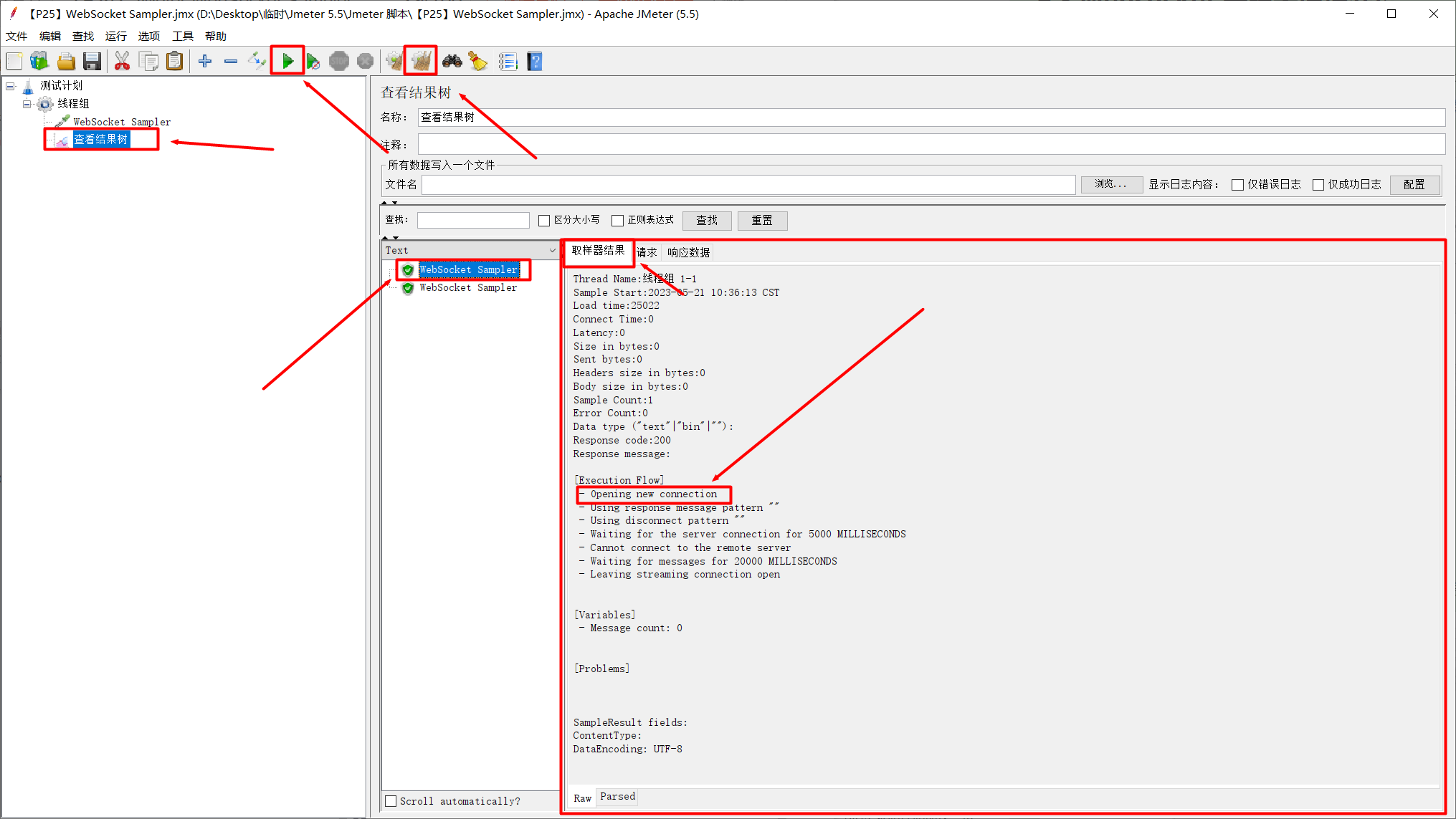This screenshot has width=1456, height=819.
Task: Clear all results
Action: click(x=421, y=62)
